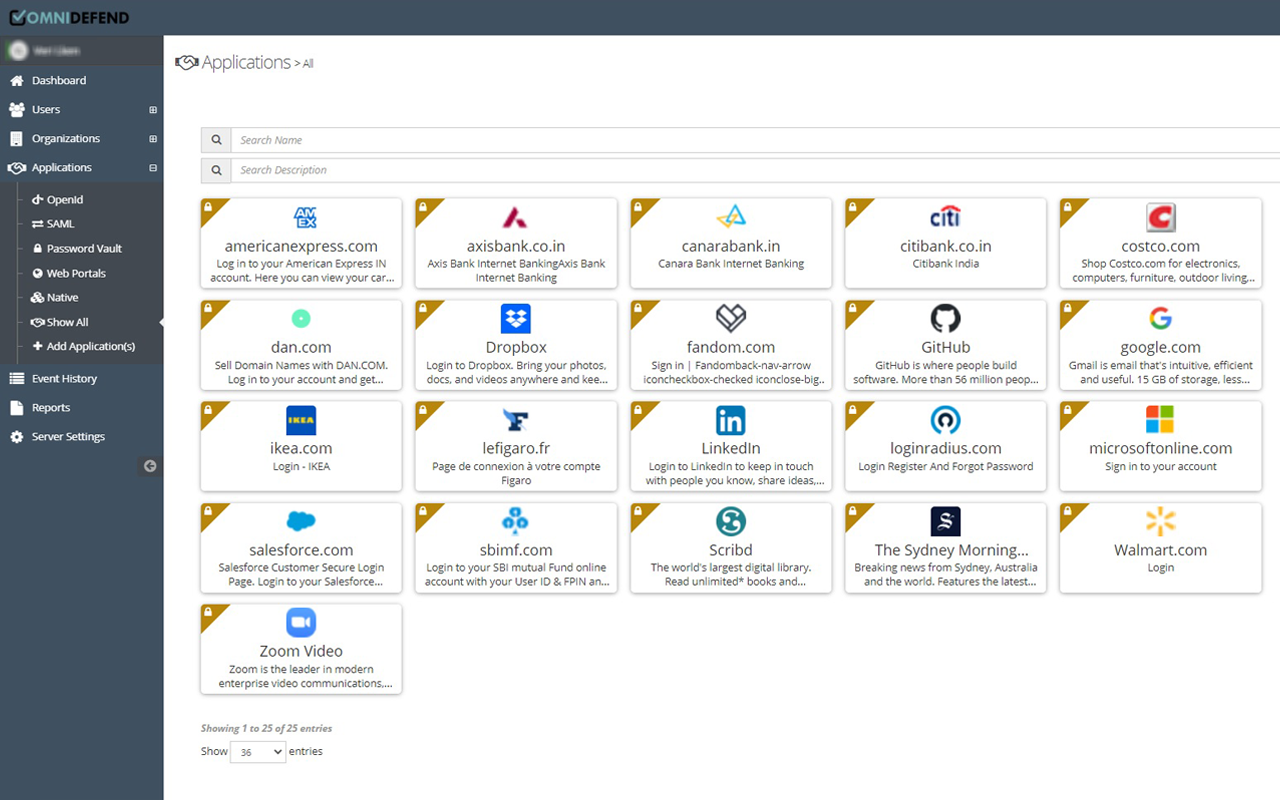
Task: Click the Applications breadcrumb heading
Action: pyautogui.click(x=246, y=62)
